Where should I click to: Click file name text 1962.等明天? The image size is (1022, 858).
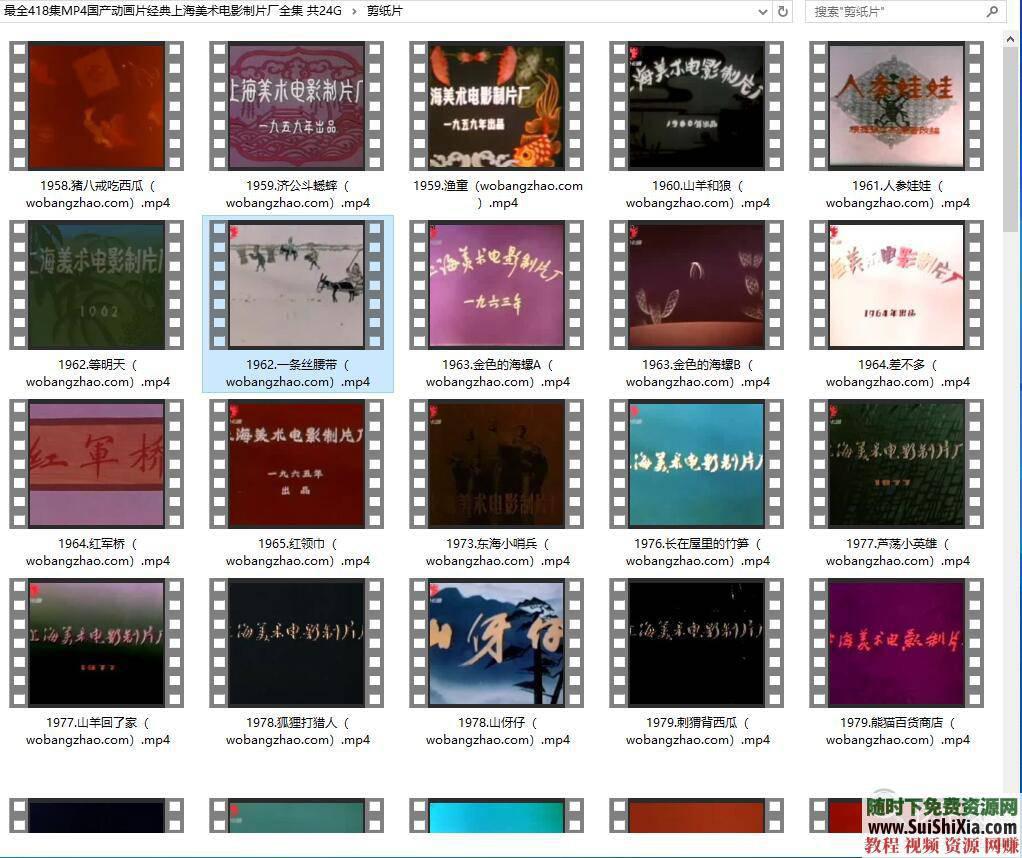pos(98,373)
